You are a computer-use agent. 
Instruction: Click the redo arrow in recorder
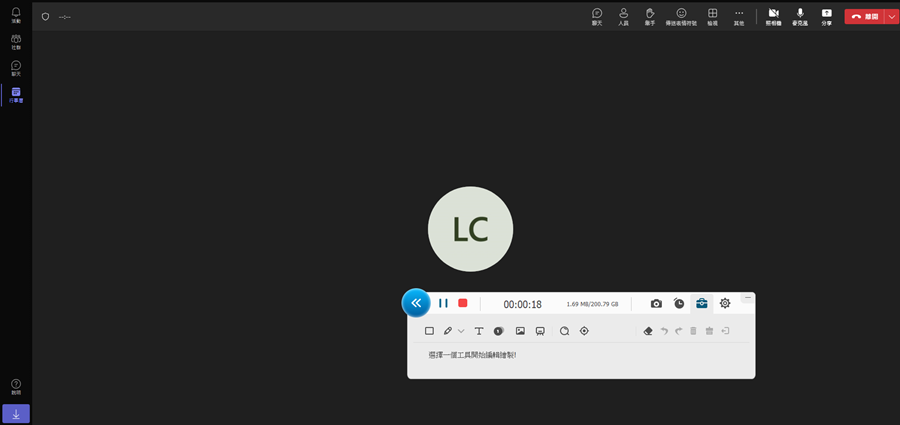tap(678, 331)
